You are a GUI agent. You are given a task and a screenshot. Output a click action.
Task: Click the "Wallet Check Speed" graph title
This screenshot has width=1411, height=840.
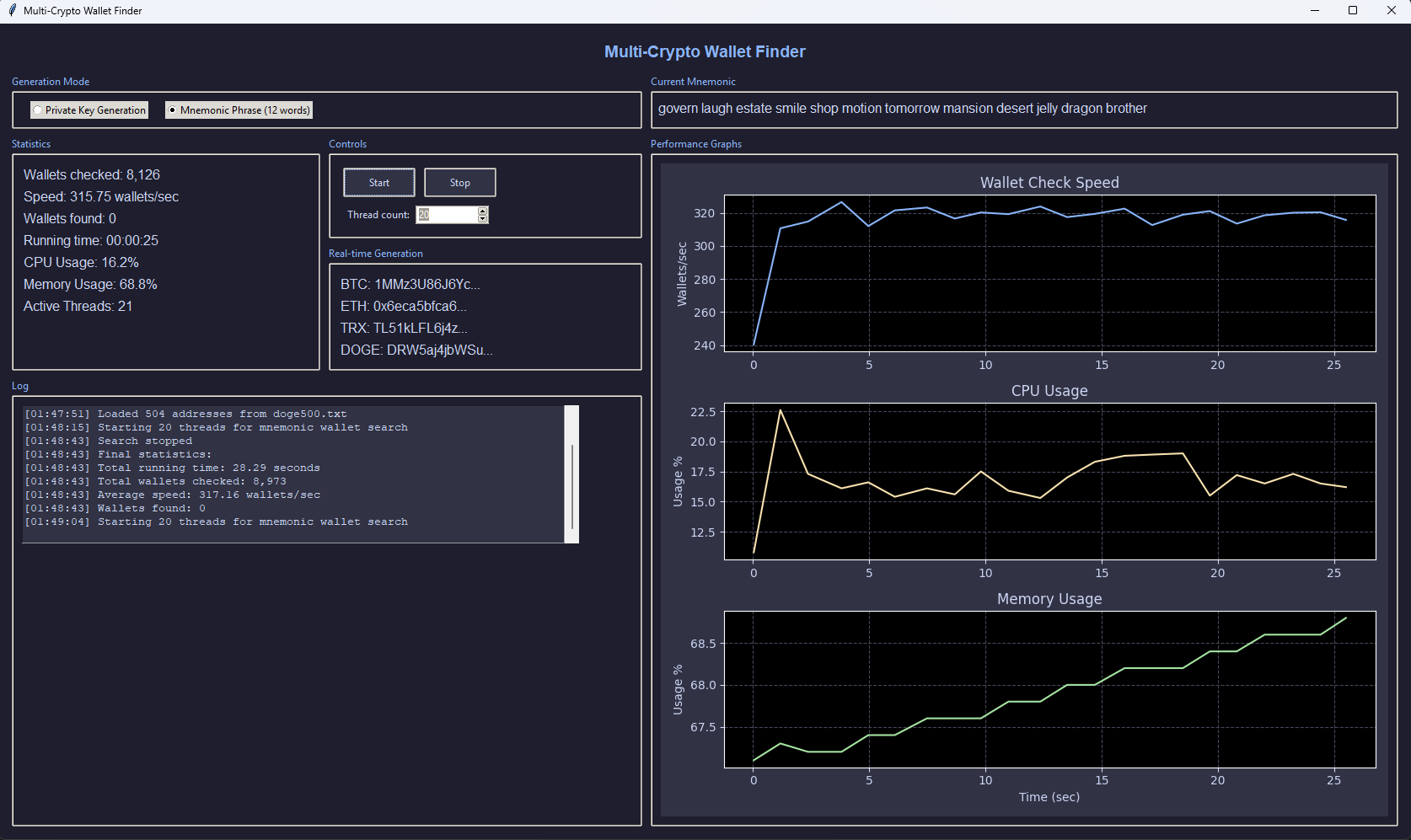coord(1049,183)
